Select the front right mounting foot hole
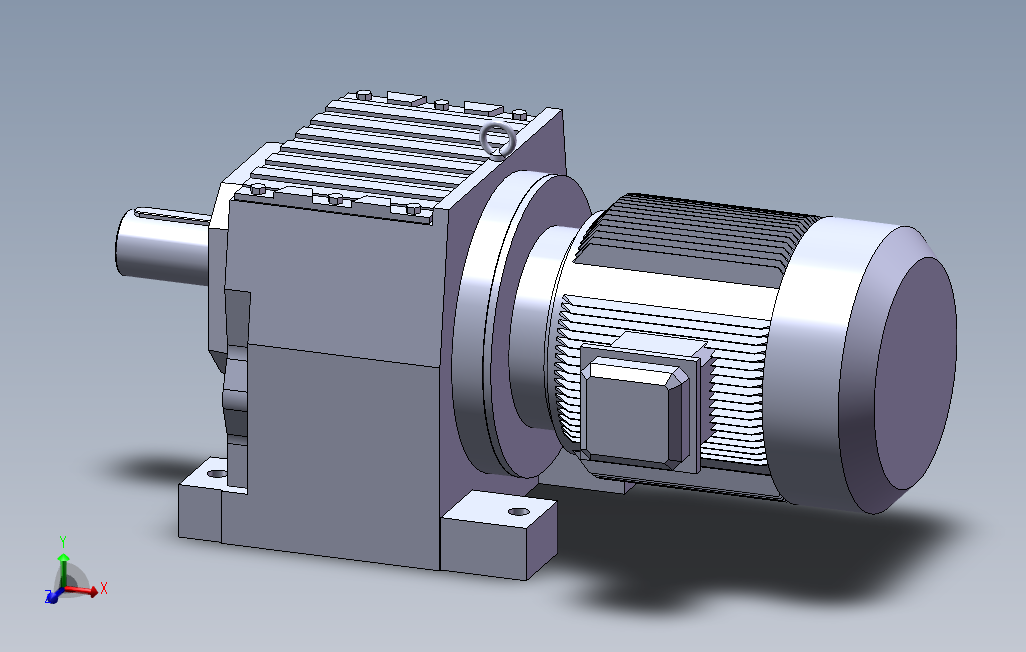The height and width of the screenshot is (652, 1026). (x=518, y=511)
